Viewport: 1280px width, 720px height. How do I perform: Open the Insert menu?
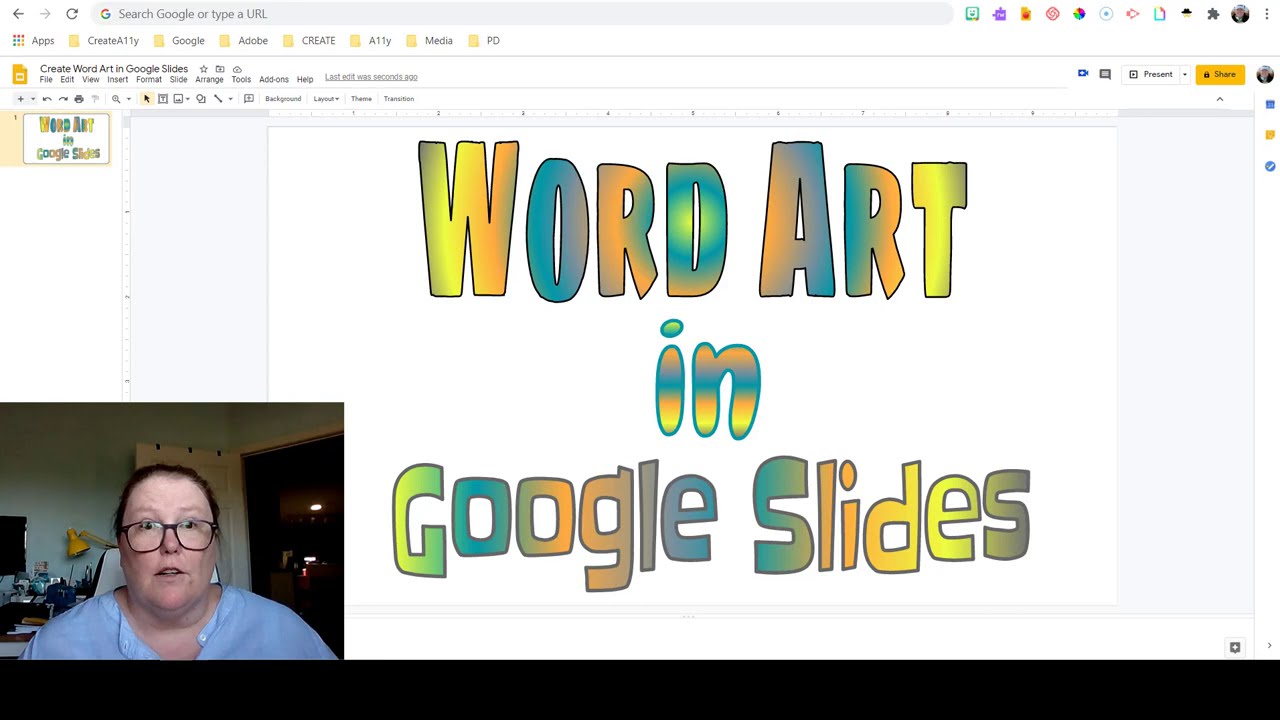pos(118,80)
